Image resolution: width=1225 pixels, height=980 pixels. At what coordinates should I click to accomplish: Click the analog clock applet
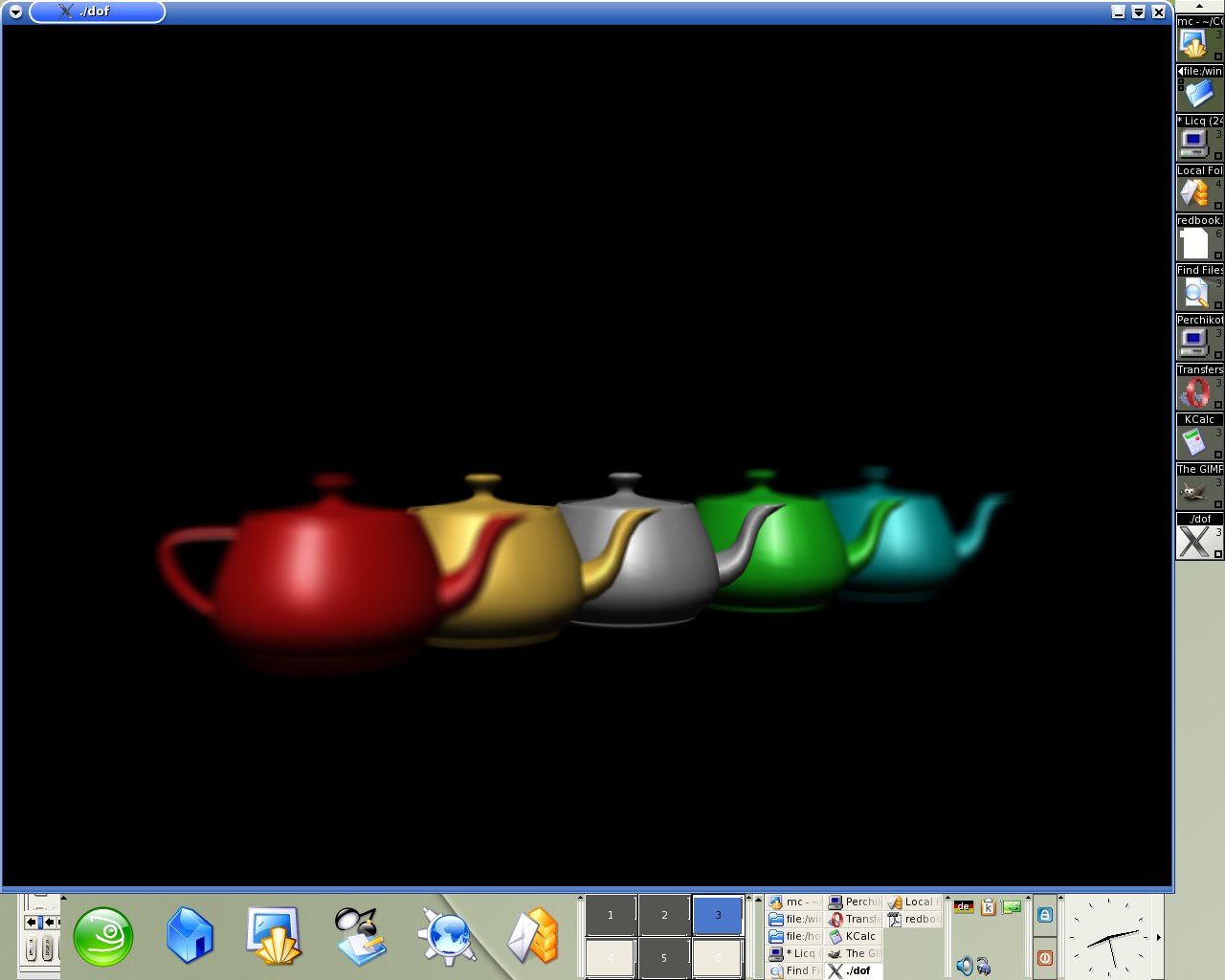tap(1110, 937)
